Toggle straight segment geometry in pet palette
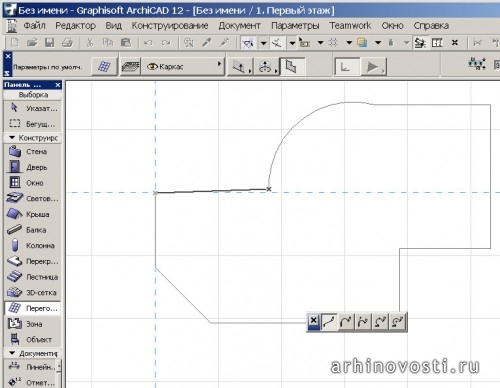 coord(329,322)
